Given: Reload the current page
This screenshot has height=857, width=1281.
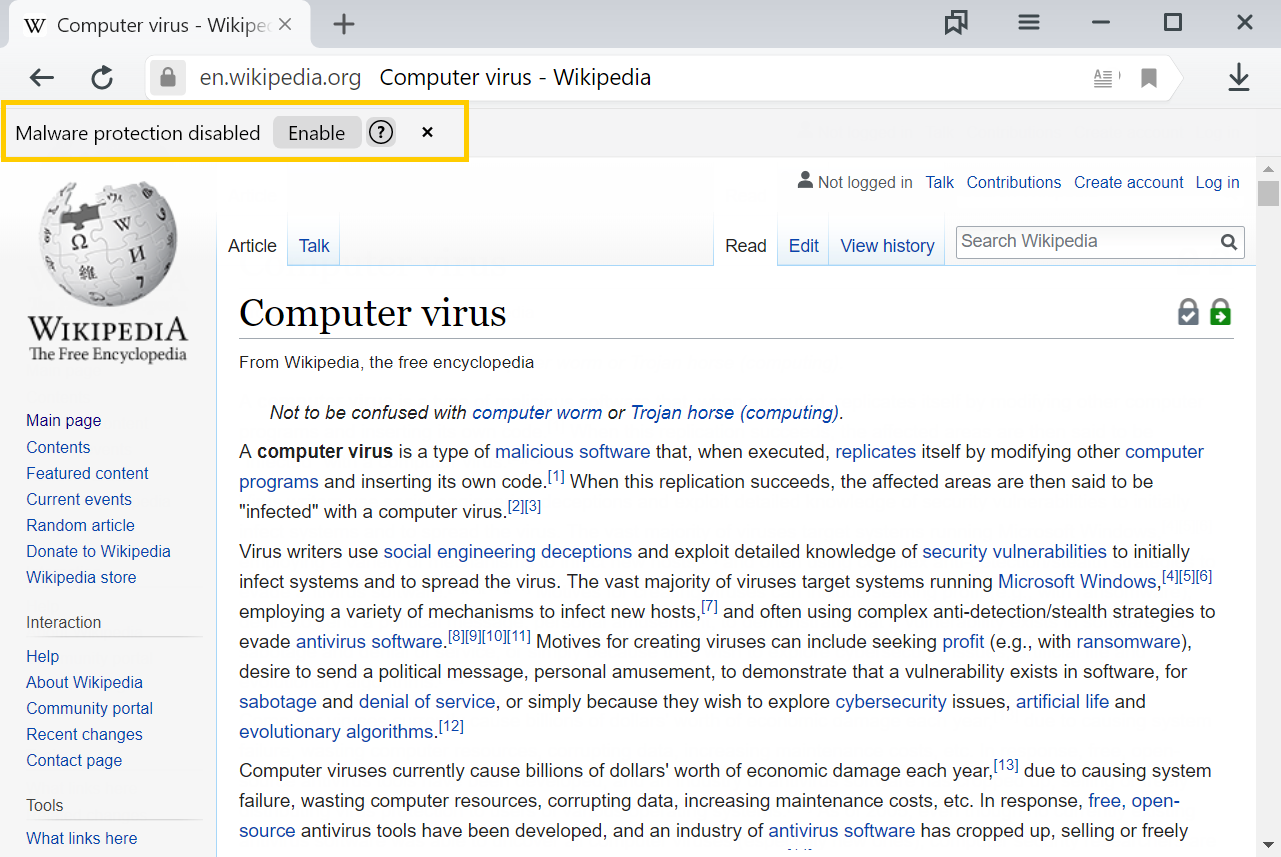Looking at the screenshot, I should tap(102, 78).
